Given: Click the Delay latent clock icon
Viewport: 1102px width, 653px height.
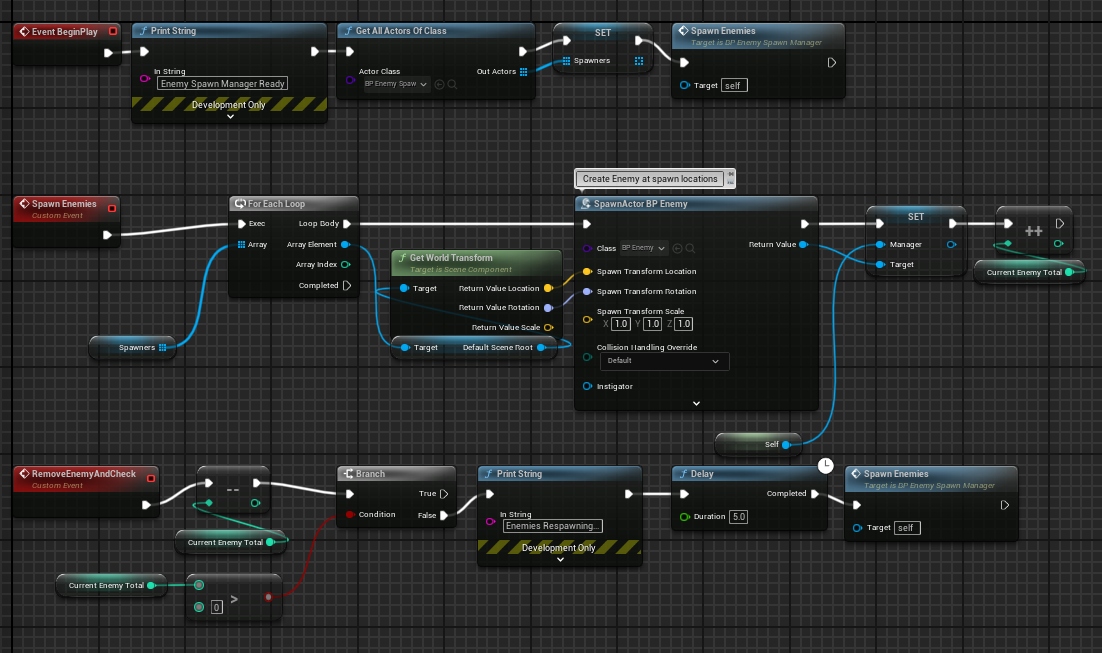Looking at the screenshot, I should [826, 465].
